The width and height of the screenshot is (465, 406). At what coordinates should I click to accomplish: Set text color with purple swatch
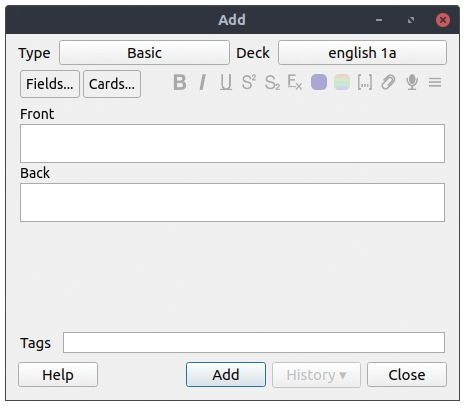(x=319, y=82)
